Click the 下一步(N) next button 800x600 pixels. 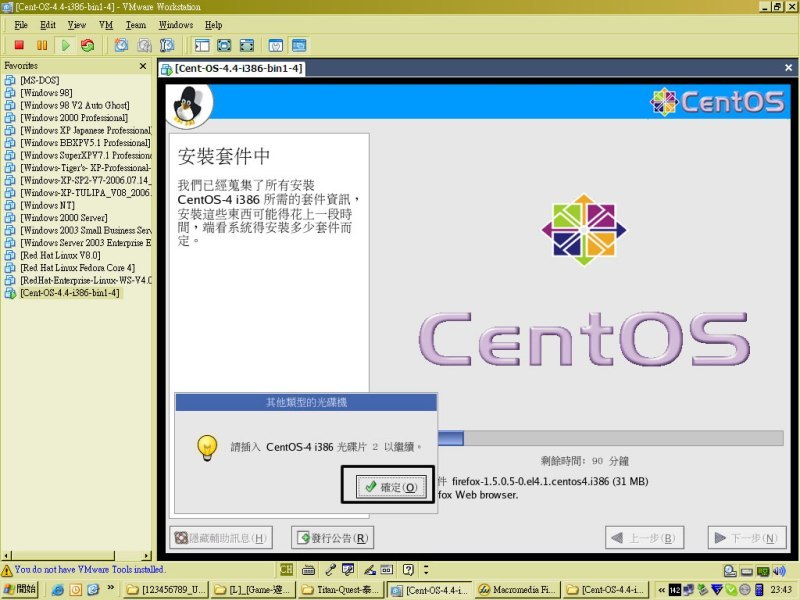coord(747,538)
